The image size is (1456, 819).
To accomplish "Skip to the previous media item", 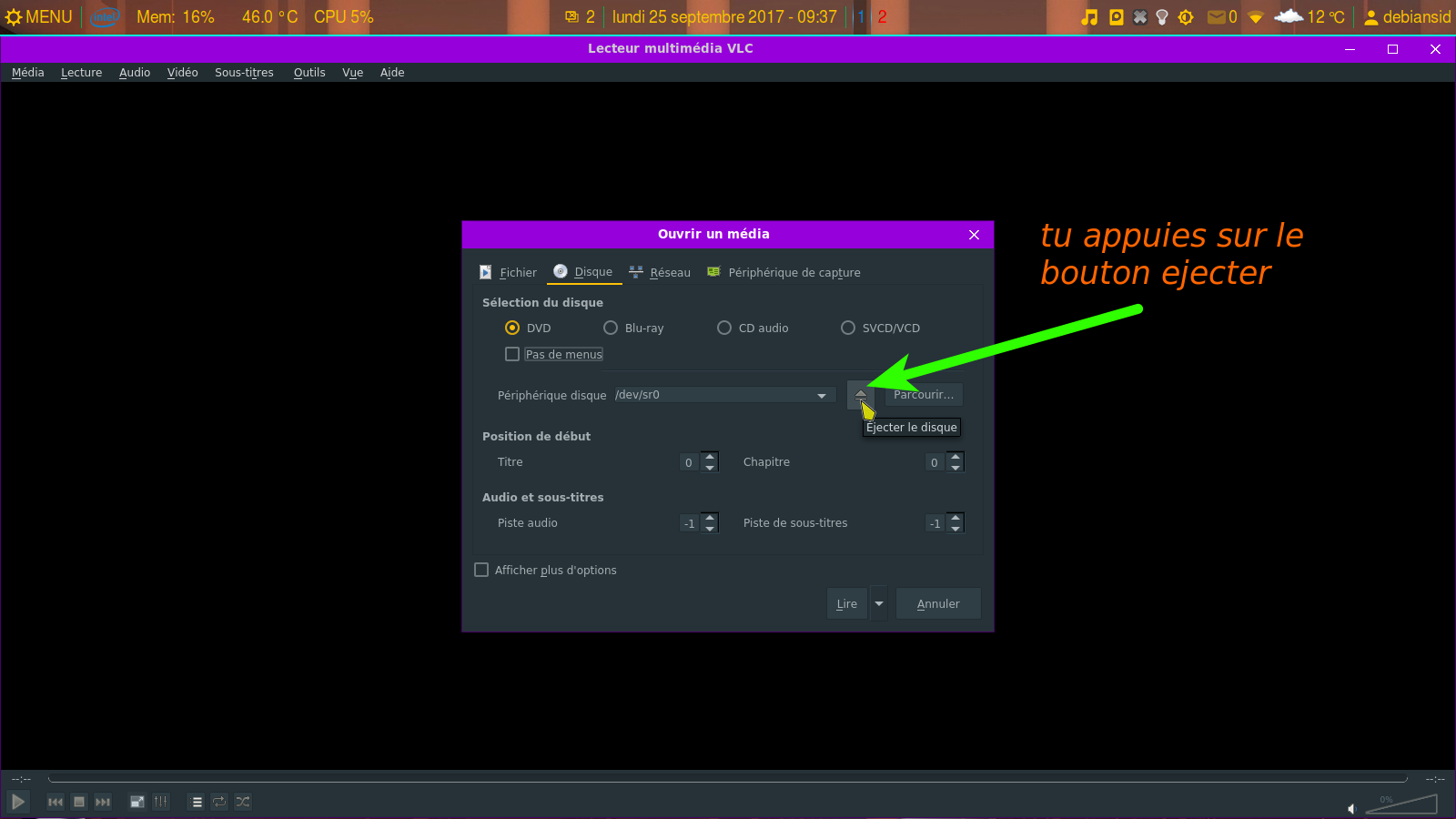I will click(56, 802).
